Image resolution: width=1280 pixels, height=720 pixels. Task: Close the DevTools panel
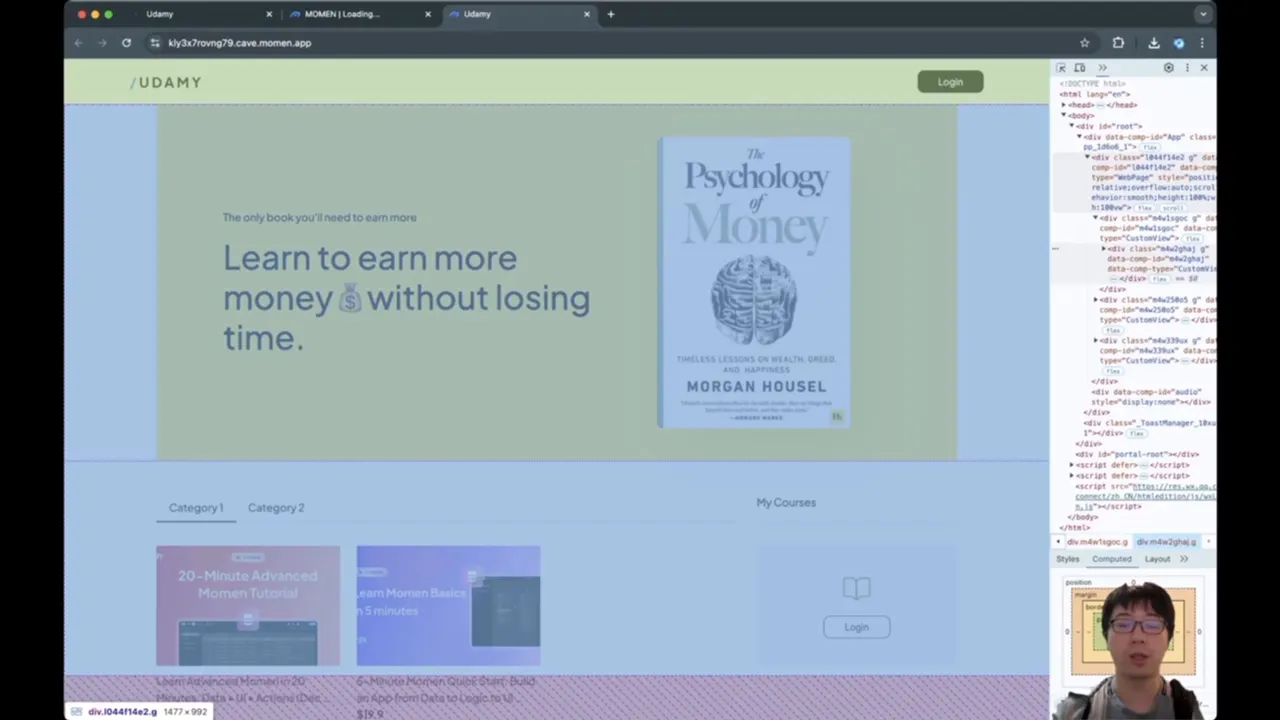pyautogui.click(x=1204, y=68)
